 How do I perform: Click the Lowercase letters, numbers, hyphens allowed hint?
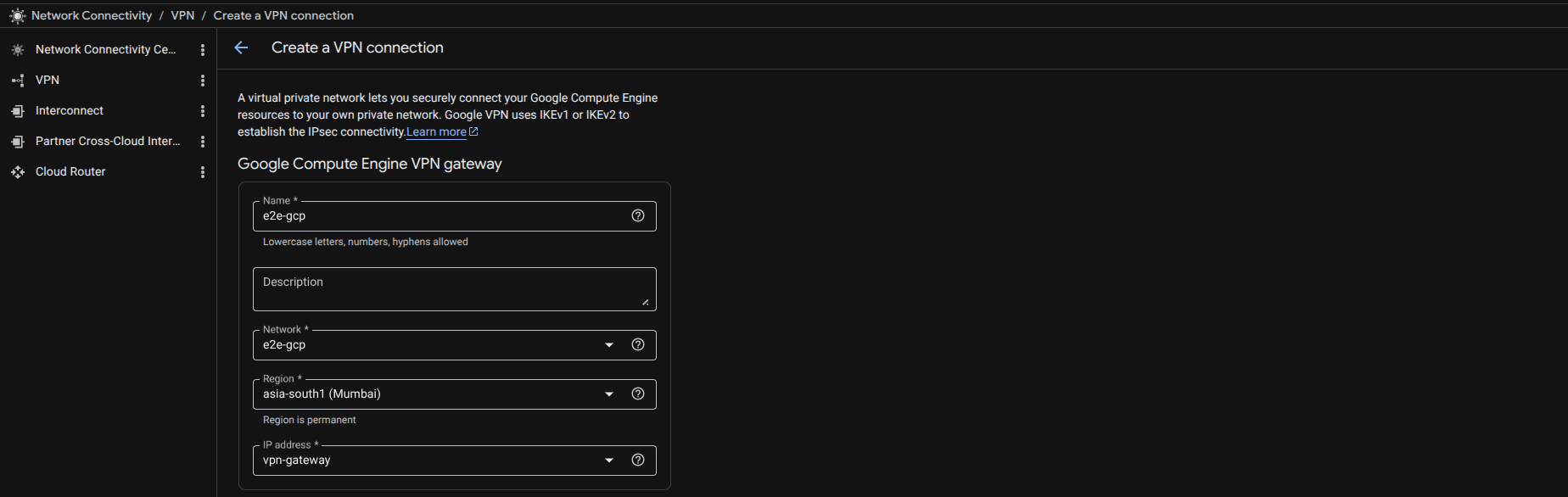(366, 242)
